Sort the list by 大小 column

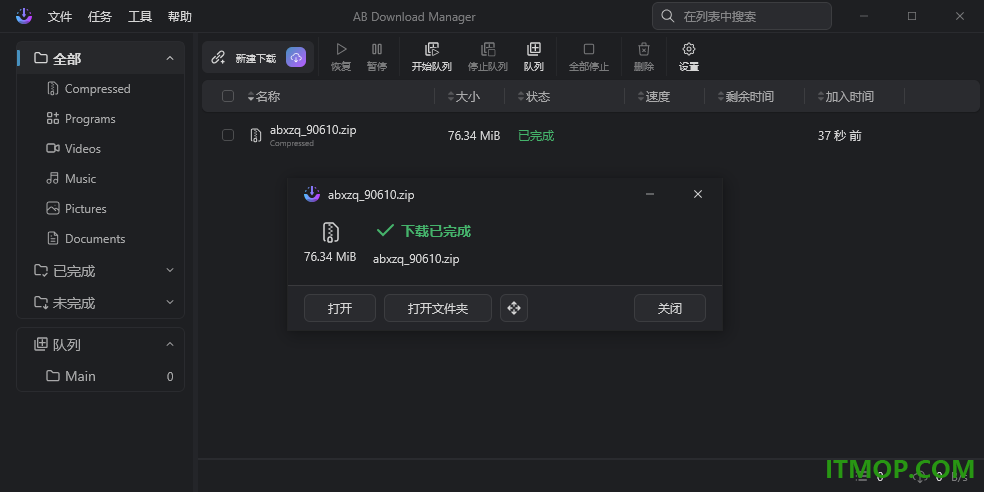(x=463, y=97)
